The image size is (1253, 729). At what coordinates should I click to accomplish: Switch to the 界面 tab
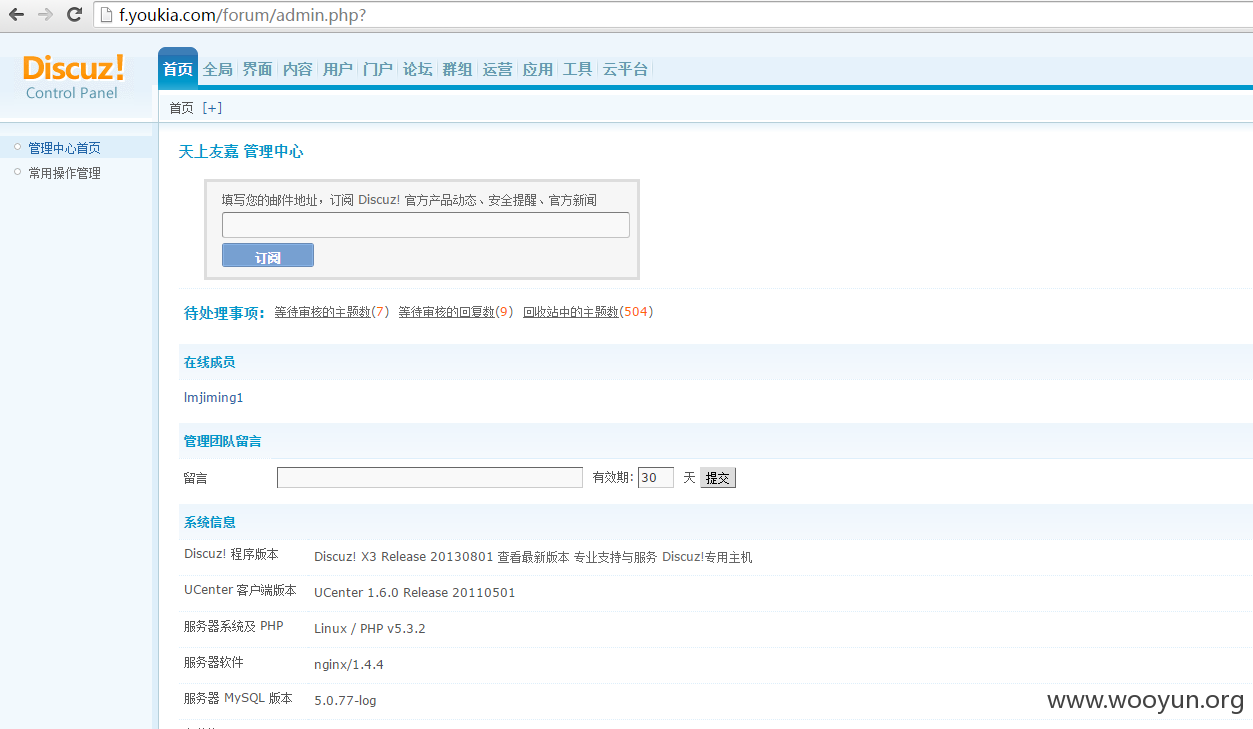[x=257, y=69]
